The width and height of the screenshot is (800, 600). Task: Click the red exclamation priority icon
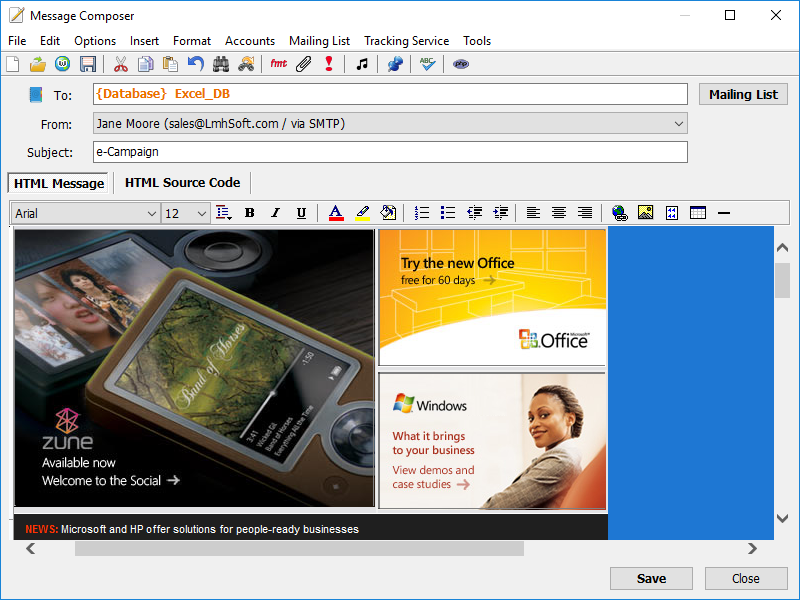[329, 64]
